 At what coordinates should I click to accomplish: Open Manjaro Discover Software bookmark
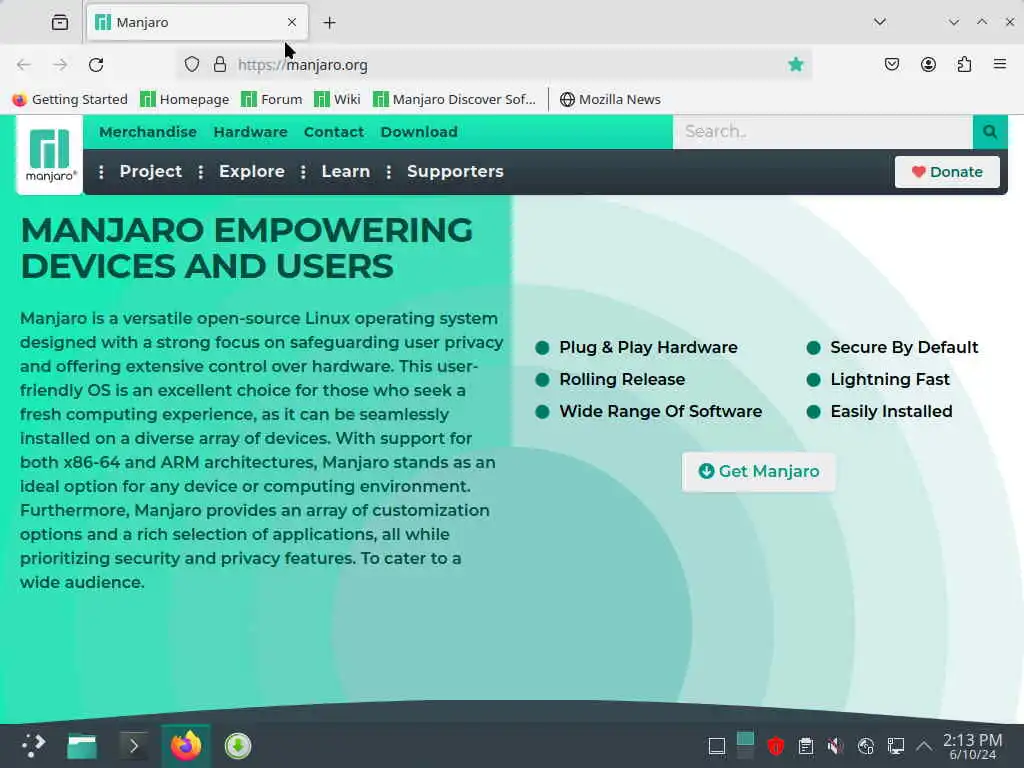click(454, 99)
